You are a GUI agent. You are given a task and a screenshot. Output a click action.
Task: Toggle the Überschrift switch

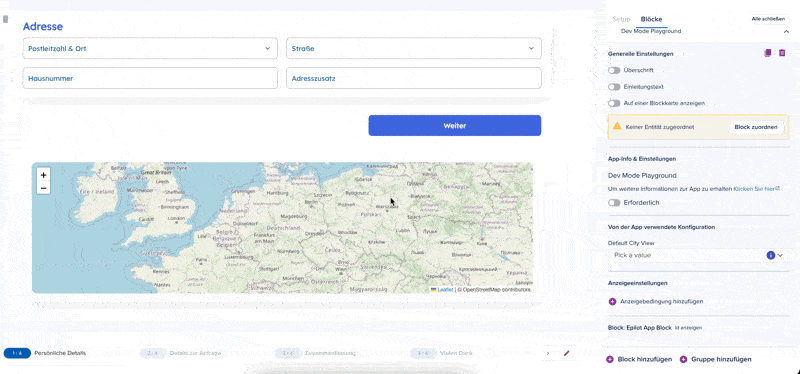(614, 70)
